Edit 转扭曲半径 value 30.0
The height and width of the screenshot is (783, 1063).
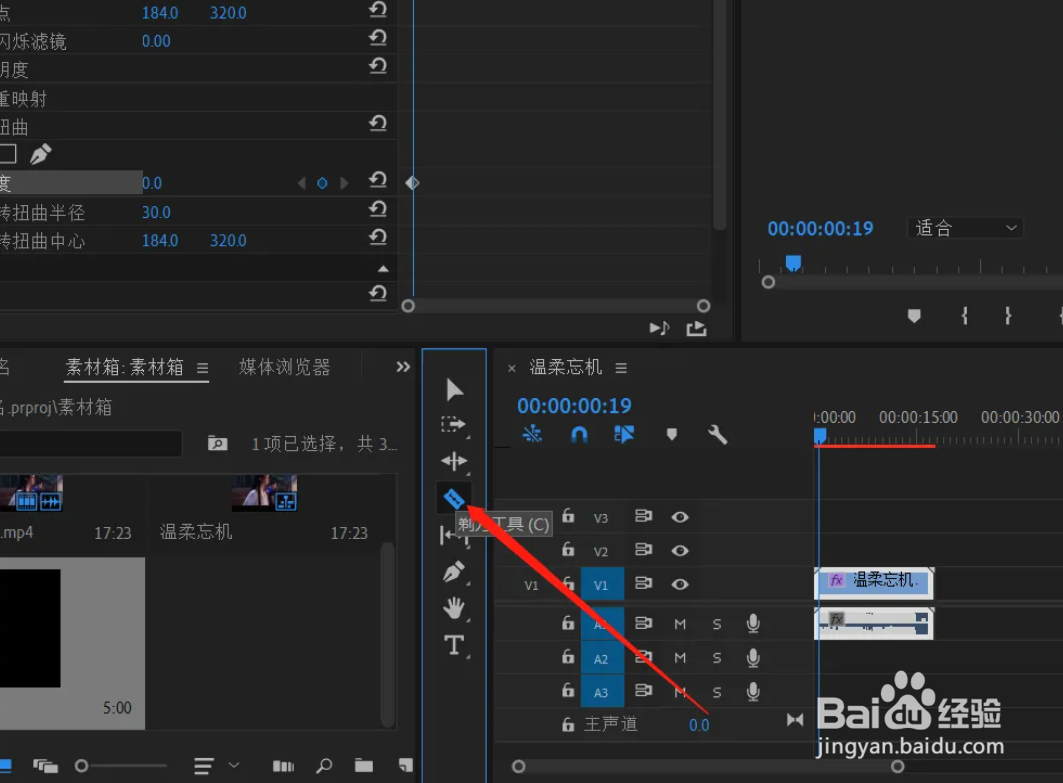pos(156,212)
